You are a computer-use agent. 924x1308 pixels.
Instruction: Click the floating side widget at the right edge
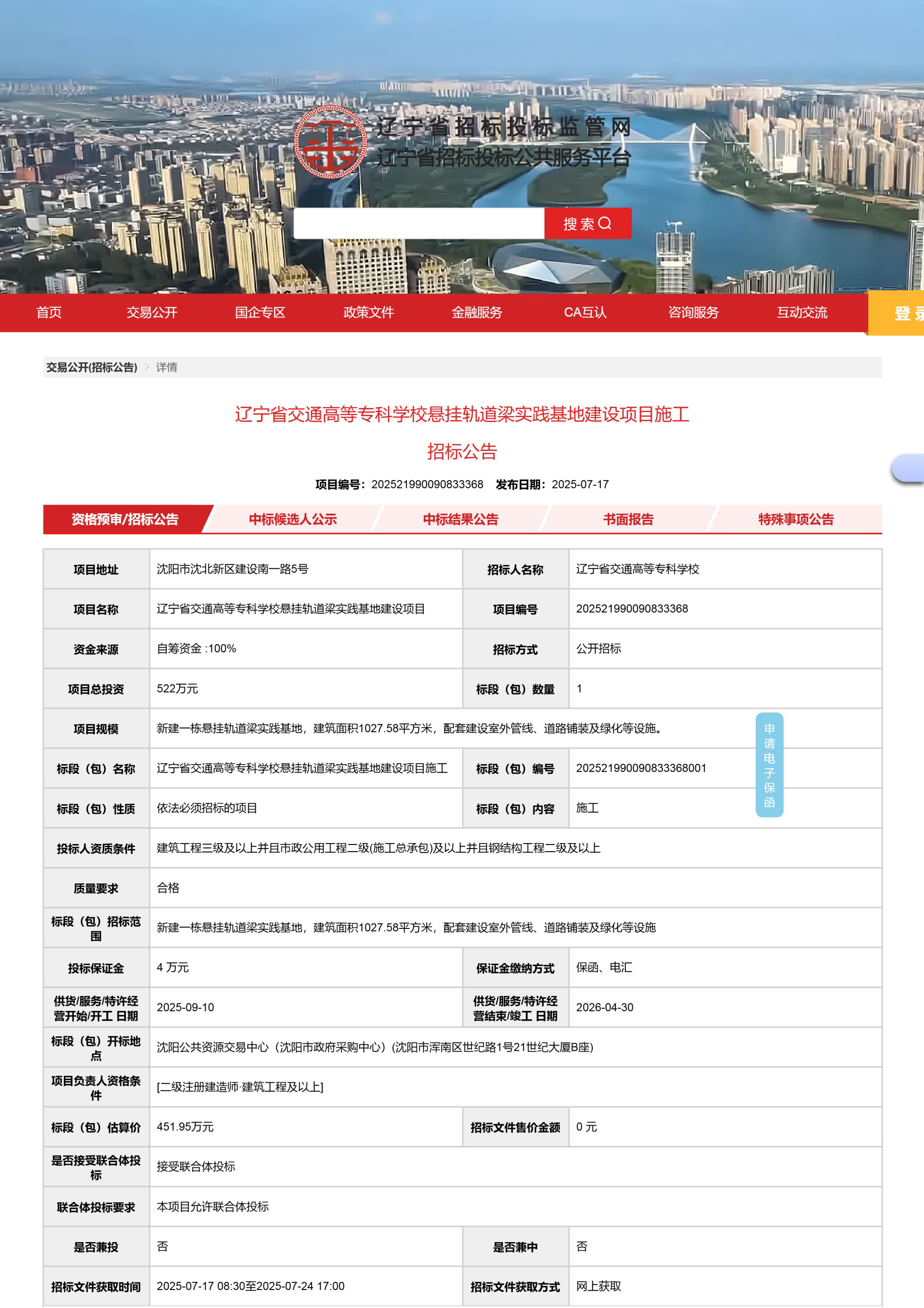tap(909, 468)
